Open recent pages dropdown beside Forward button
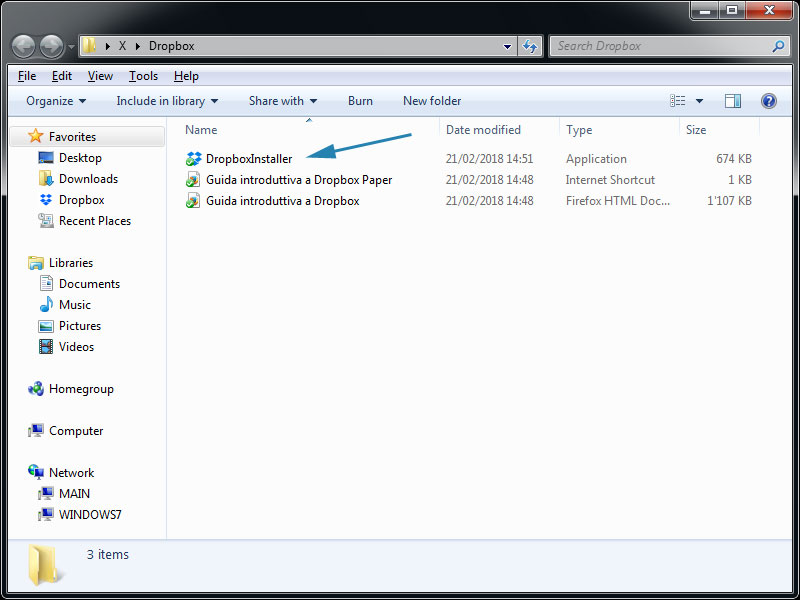 tap(71, 47)
